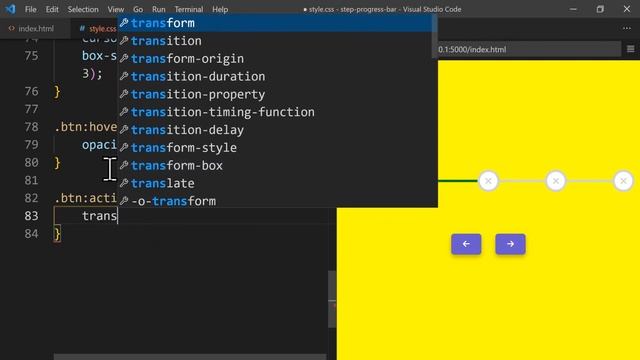Click the wrench icon beside transform
This screenshot has width=640, height=360.
[x=124, y=23]
